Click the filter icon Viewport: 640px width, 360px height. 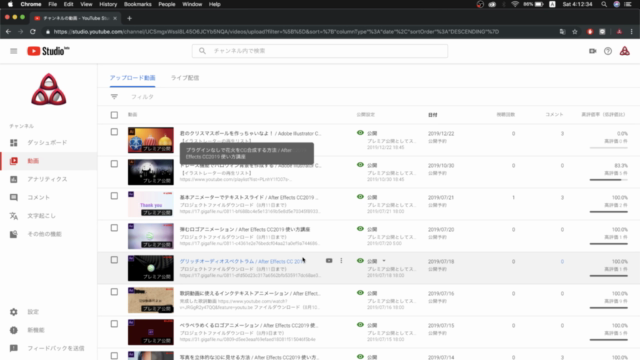point(114,97)
